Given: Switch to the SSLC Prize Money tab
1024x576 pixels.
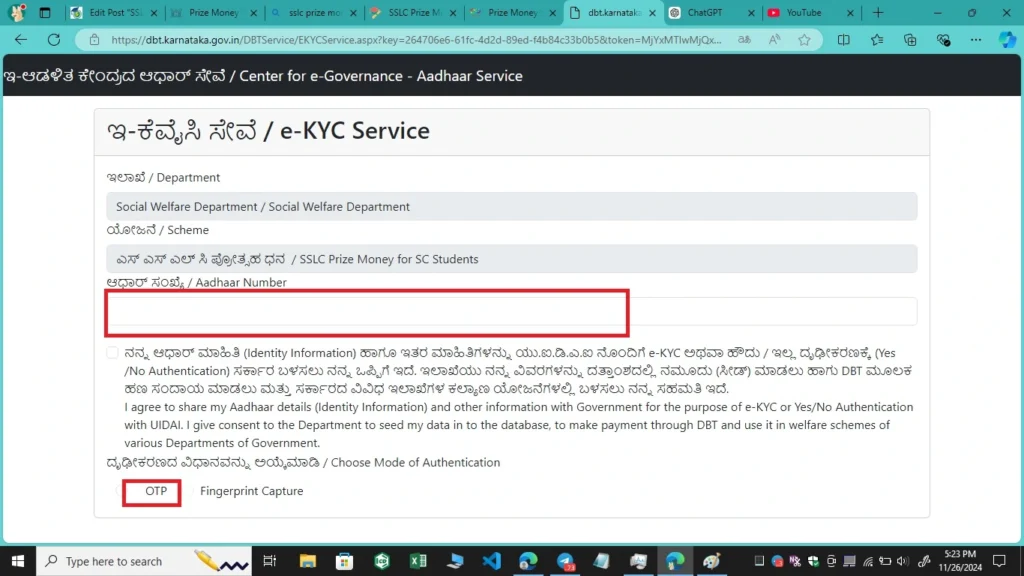Looking at the screenshot, I should point(413,12).
